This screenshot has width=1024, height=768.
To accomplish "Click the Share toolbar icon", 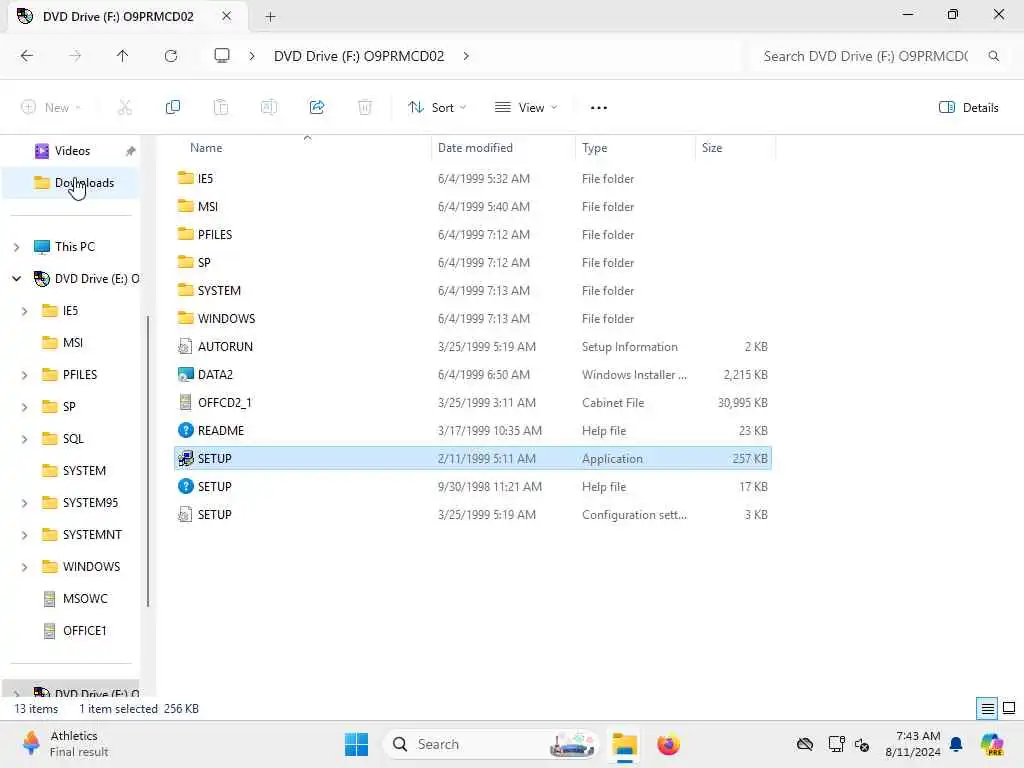I will tap(317, 107).
